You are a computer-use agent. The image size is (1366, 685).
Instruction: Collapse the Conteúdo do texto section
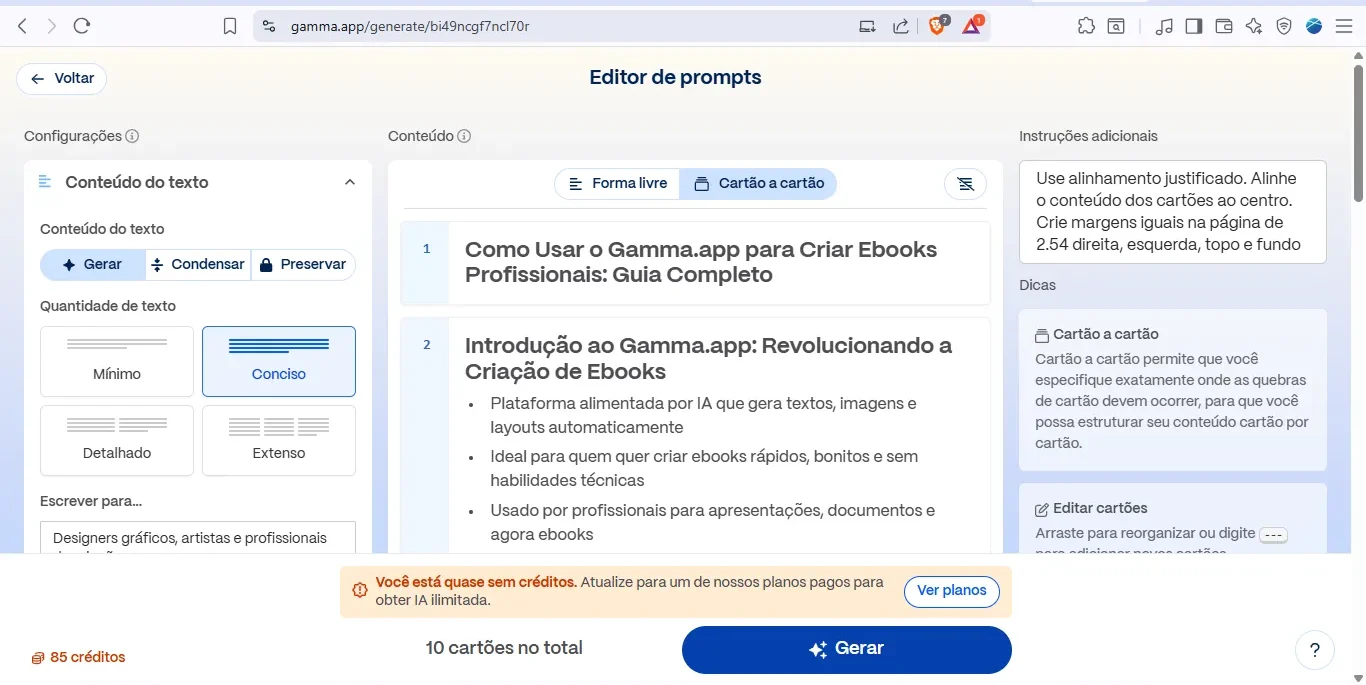coord(349,182)
